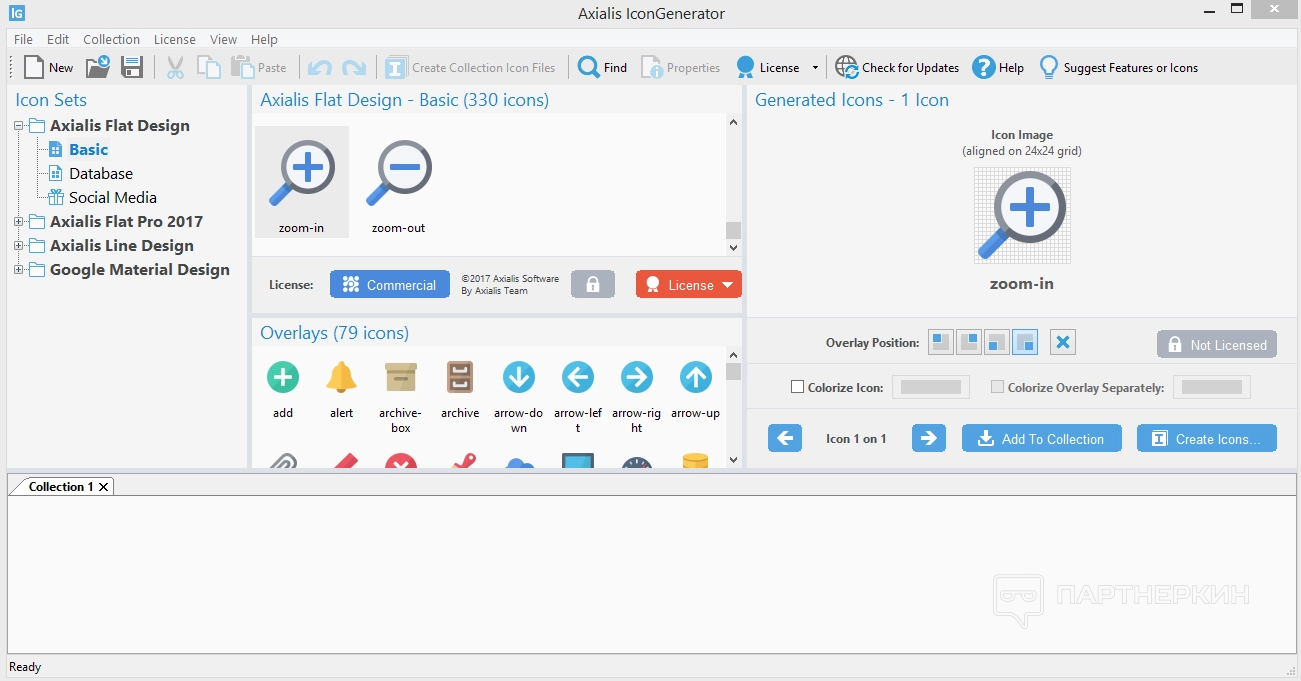
Task: Collapse the Axialis Flat Design tree node
Action: [18, 126]
